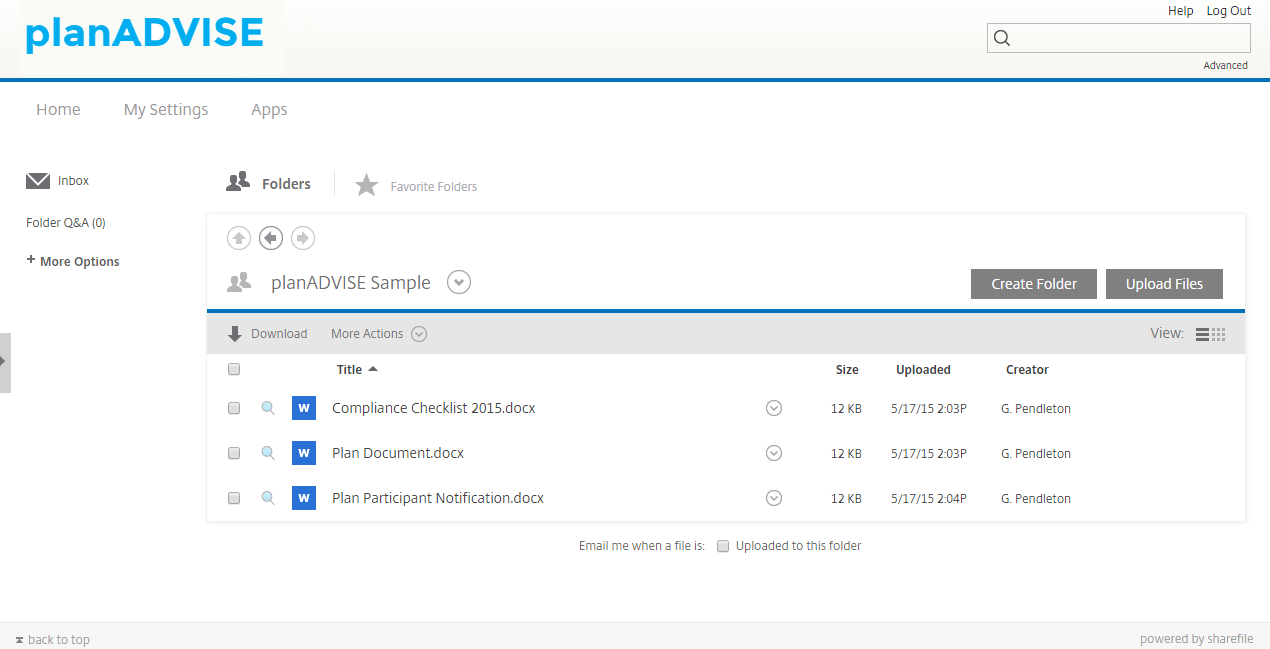Sort by Creator column header
Screen dimensions: 1270x649
click(1027, 370)
